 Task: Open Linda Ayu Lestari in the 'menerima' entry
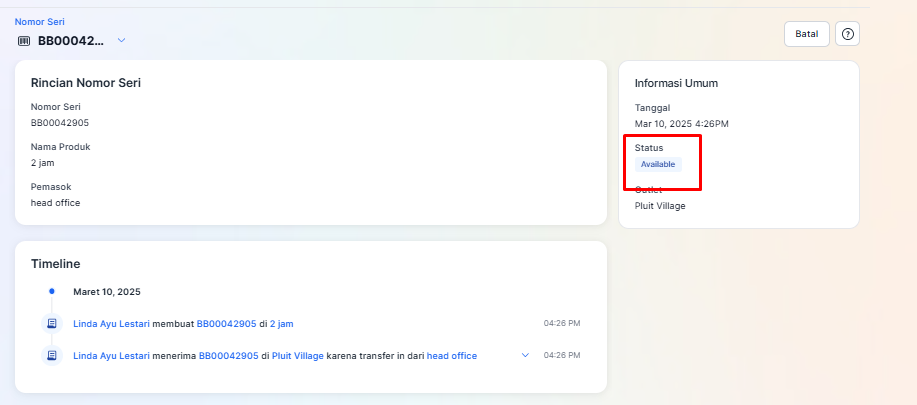tap(111, 356)
